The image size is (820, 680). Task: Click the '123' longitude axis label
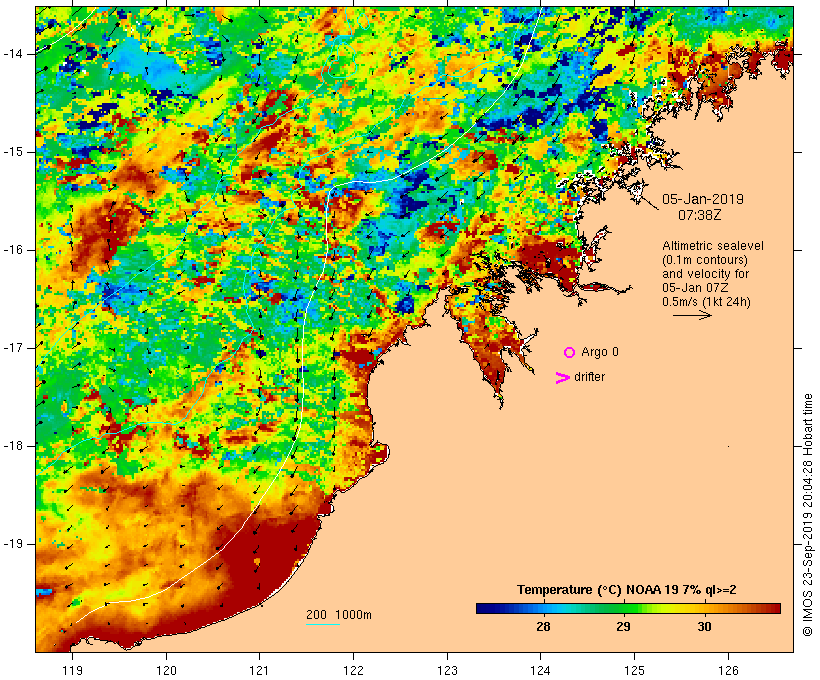click(447, 670)
